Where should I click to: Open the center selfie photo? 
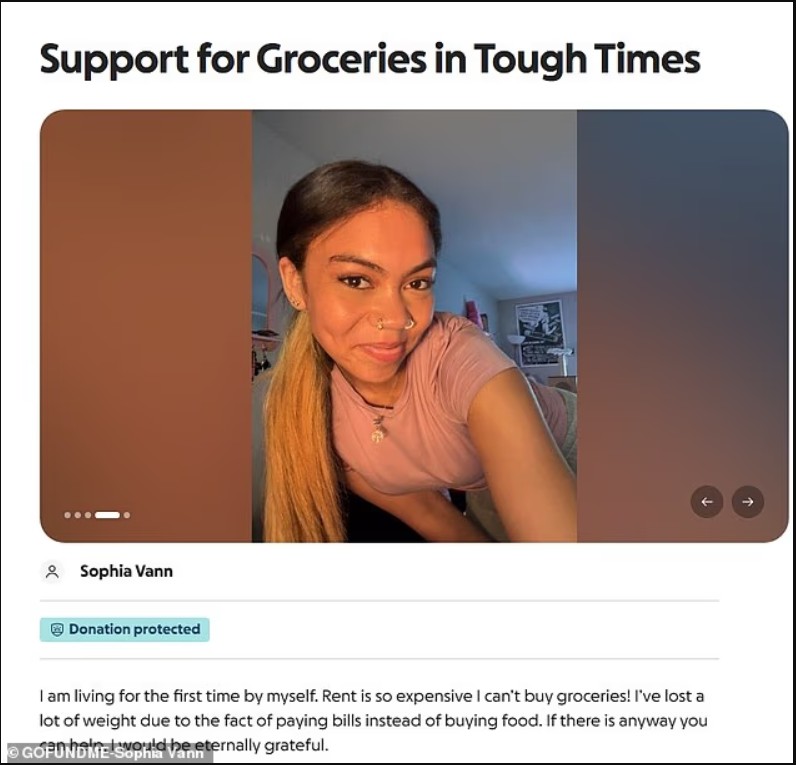click(414, 326)
